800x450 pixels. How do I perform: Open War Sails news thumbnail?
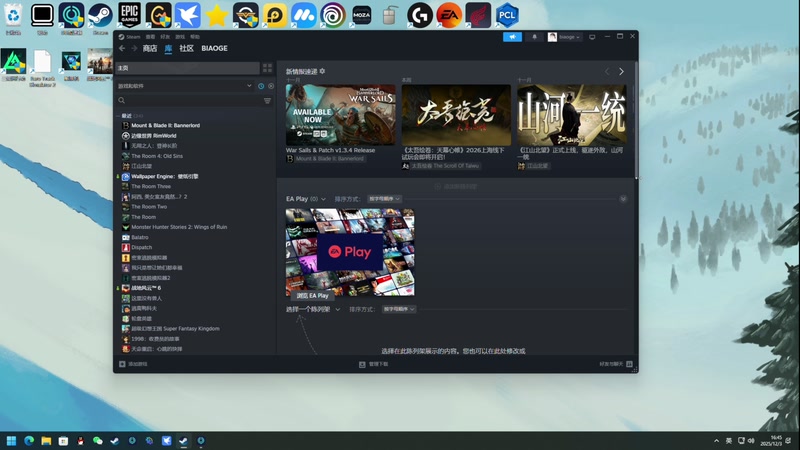[x=340, y=115]
